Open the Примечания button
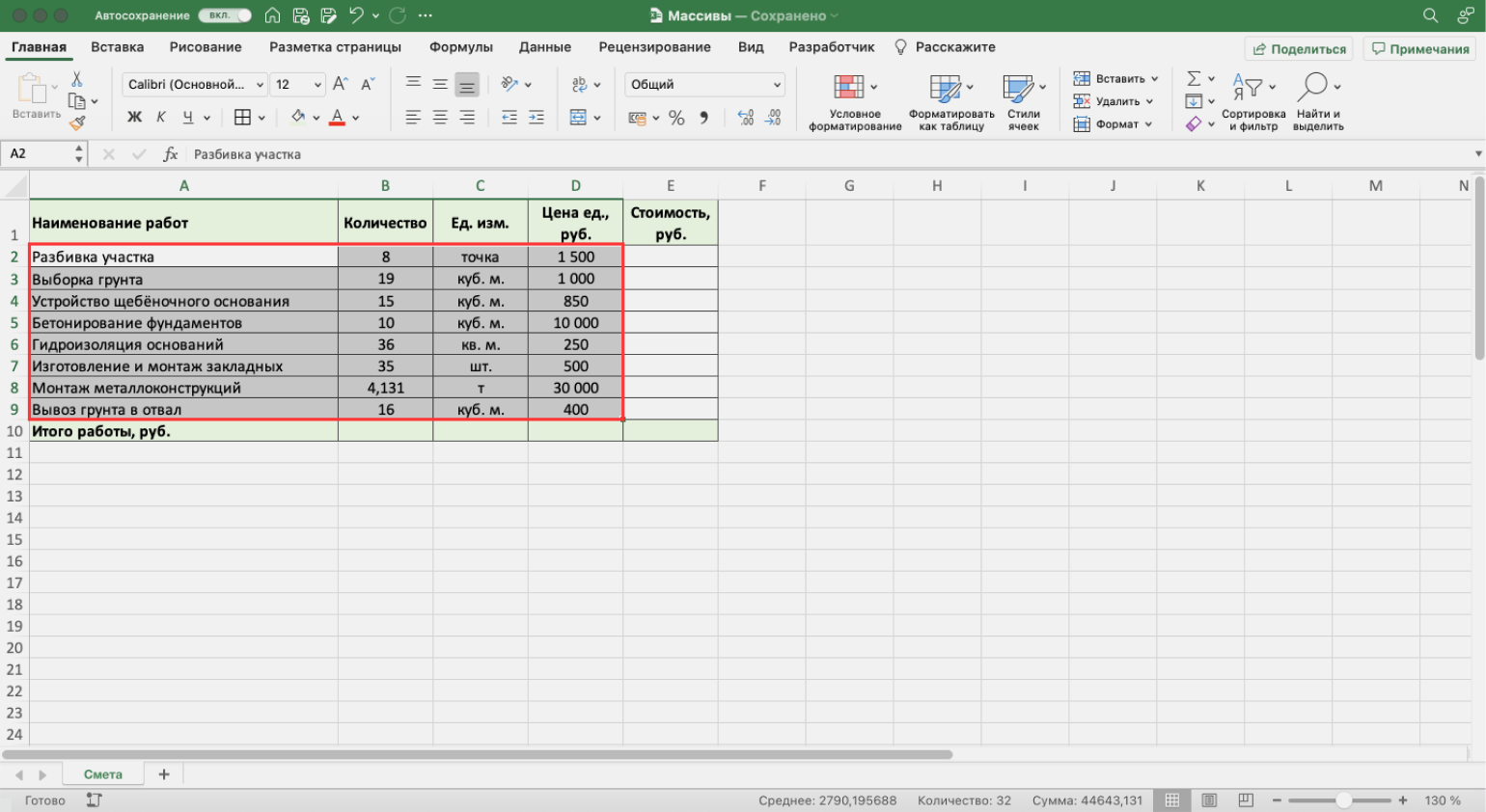Screen dimensions: 1486x812 coord(1420,49)
